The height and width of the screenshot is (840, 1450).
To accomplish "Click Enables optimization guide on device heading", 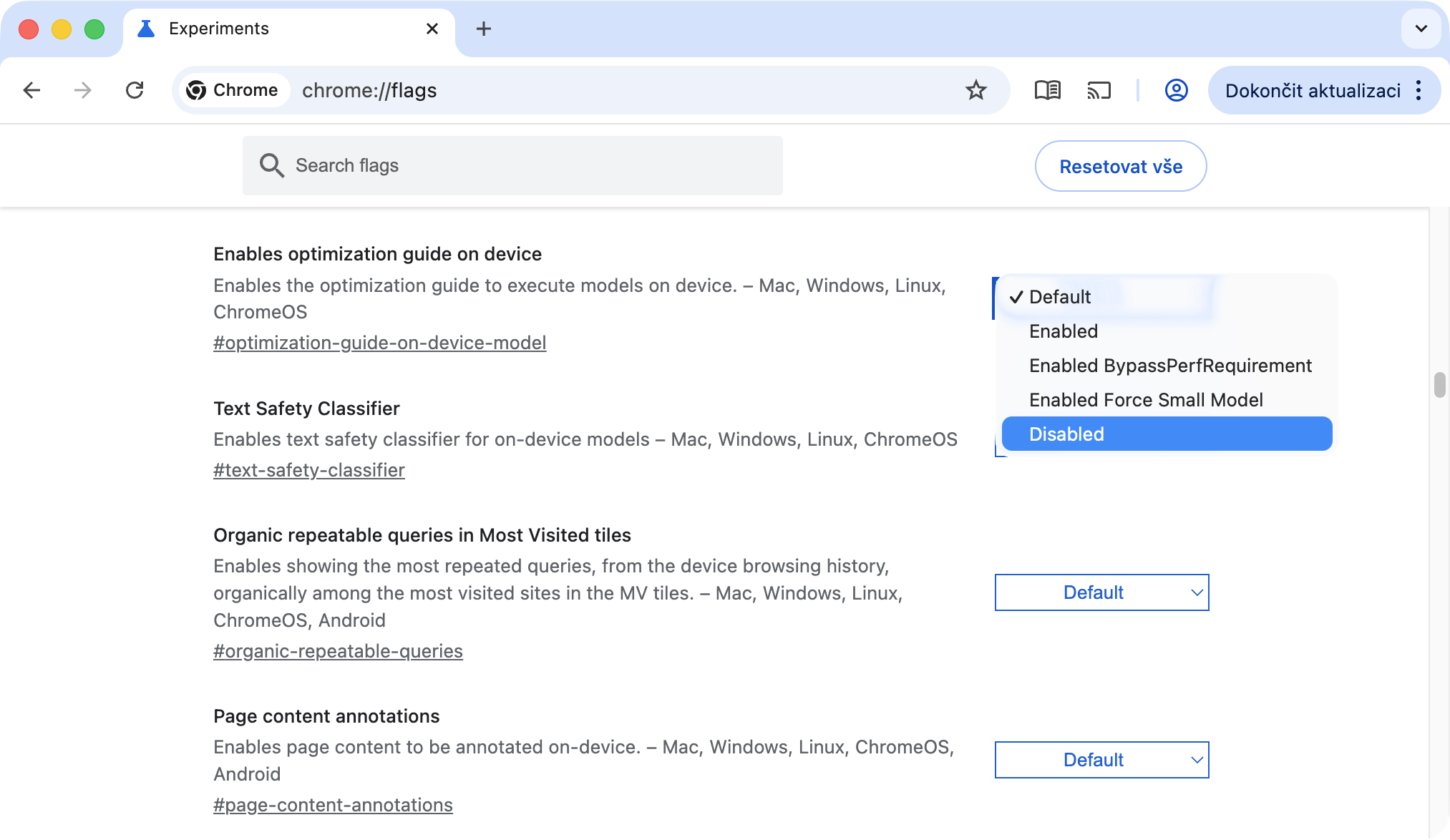I will [377, 254].
